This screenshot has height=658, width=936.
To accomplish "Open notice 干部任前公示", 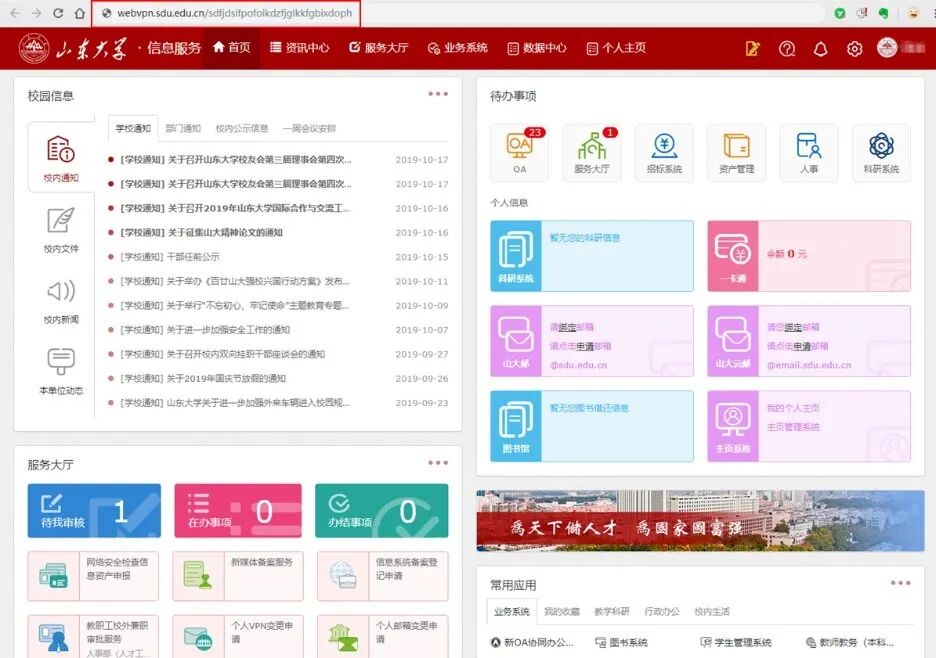I will 170,257.
